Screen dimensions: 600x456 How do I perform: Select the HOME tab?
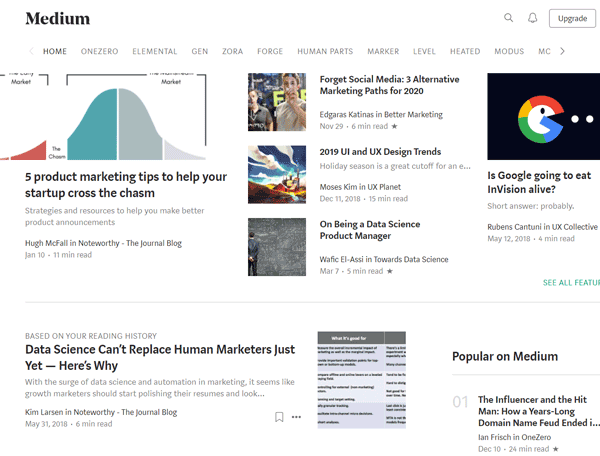coord(55,51)
